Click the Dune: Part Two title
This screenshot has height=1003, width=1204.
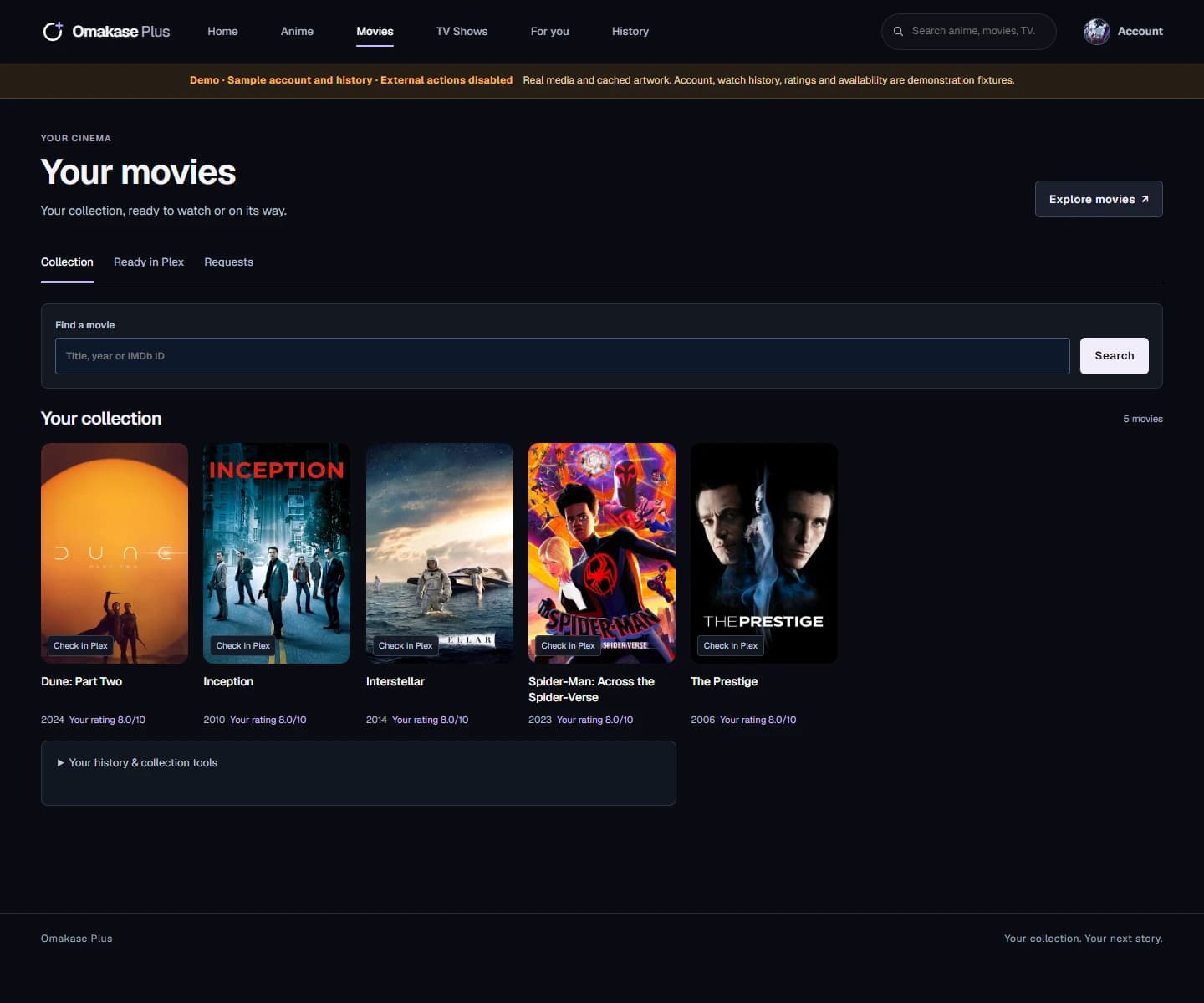[x=81, y=681]
